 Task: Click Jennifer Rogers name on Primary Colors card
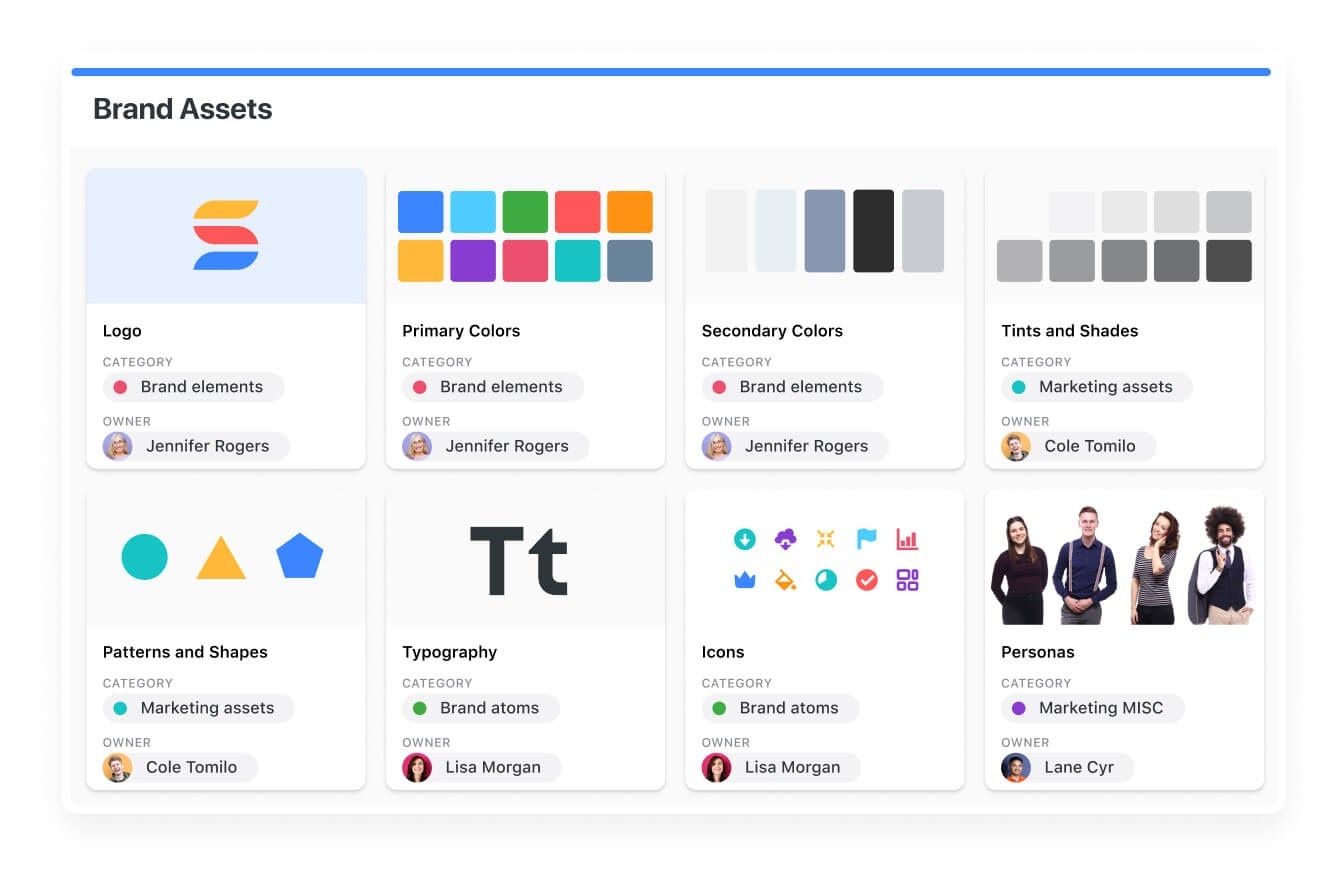pyautogui.click(x=507, y=446)
